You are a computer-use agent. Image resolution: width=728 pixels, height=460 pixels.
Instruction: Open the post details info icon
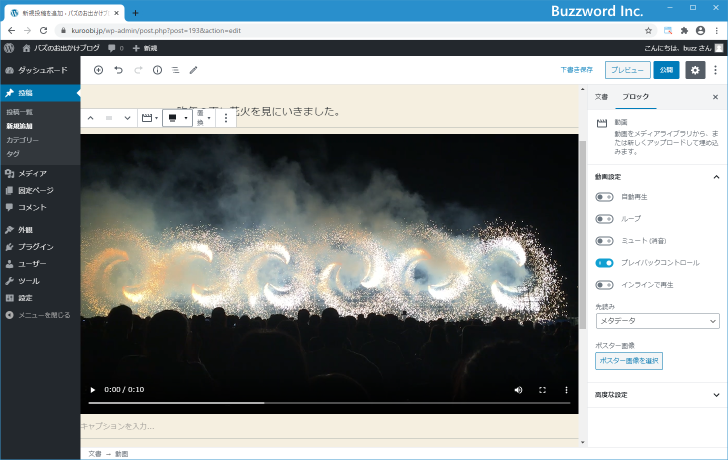pyautogui.click(x=157, y=70)
